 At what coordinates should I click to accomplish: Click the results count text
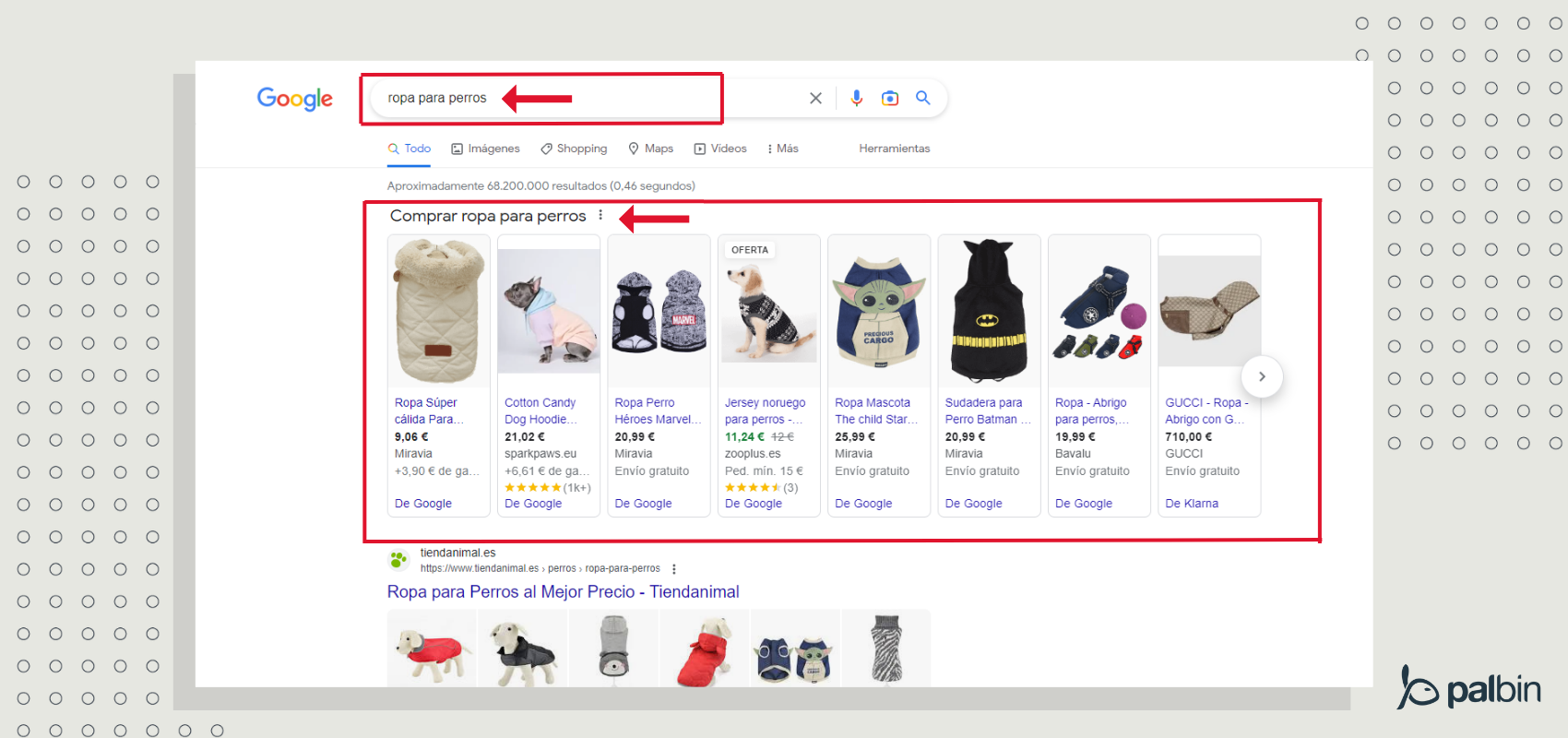(540, 186)
